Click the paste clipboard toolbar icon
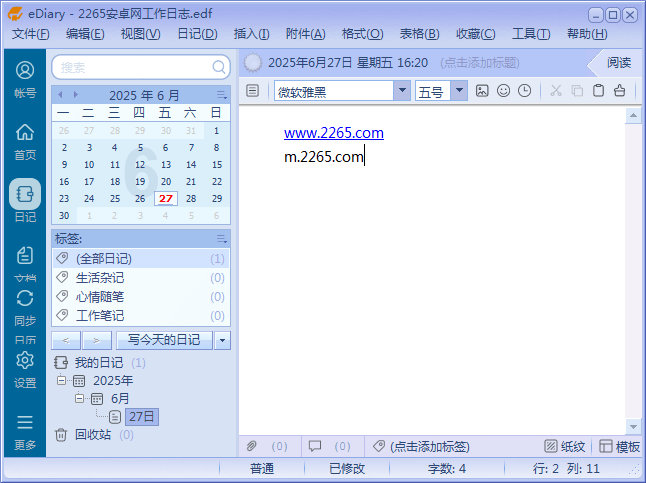646x483 pixels. (x=598, y=91)
